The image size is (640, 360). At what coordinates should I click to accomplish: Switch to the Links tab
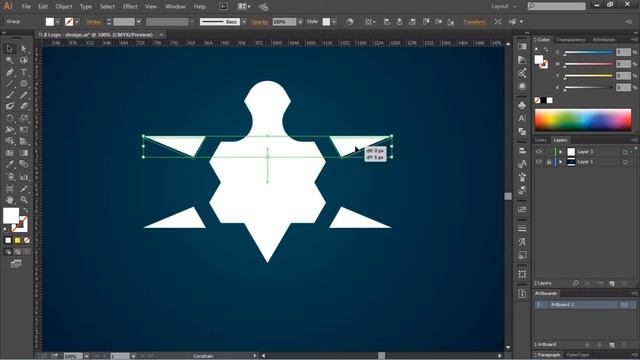(541, 140)
